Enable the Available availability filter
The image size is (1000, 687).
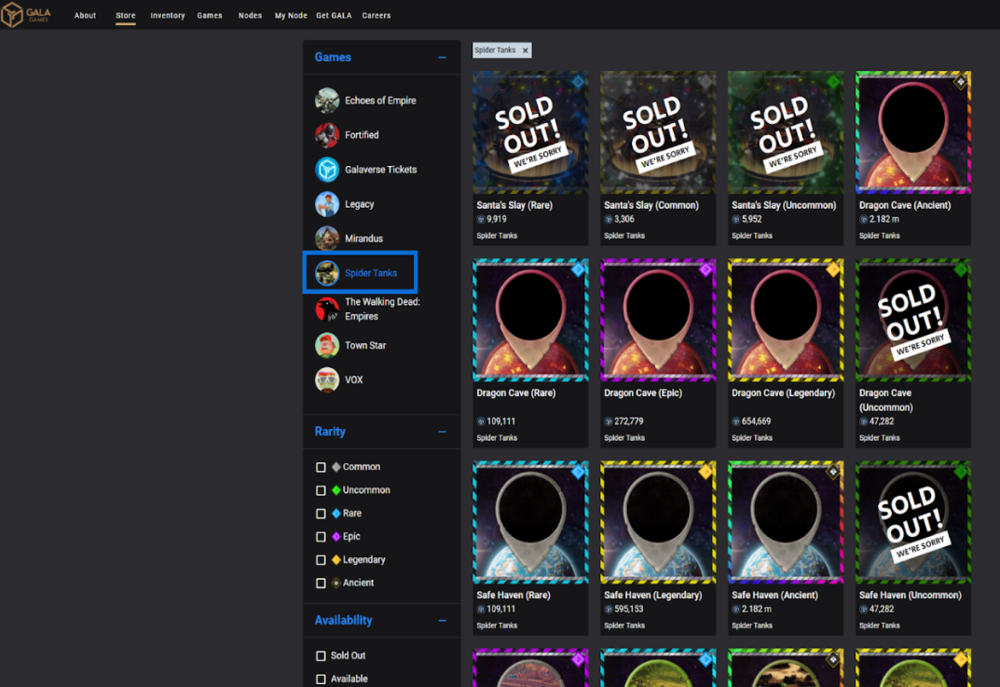(x=321, y=679)
